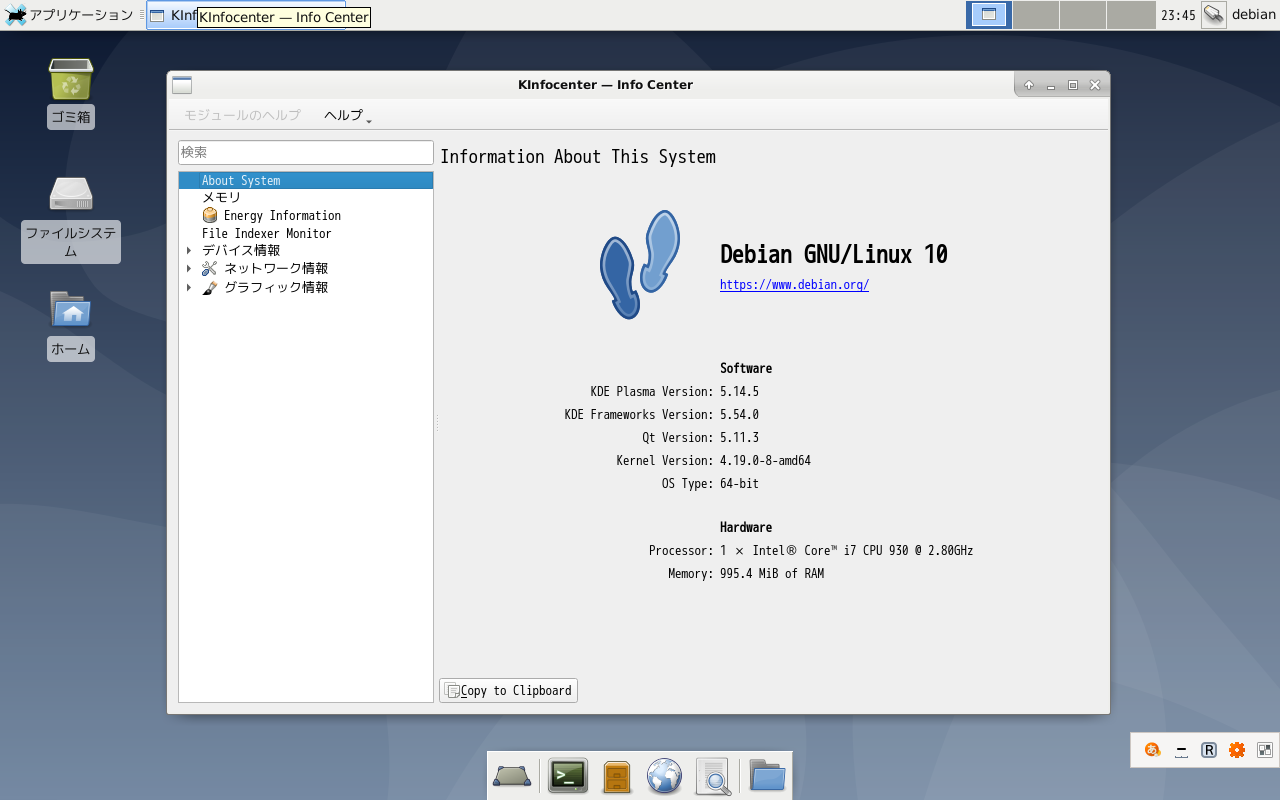Click the Qt Version value 5.11.3
The width and height of the screenshot is (1280, 800).
tap(739, 438)
